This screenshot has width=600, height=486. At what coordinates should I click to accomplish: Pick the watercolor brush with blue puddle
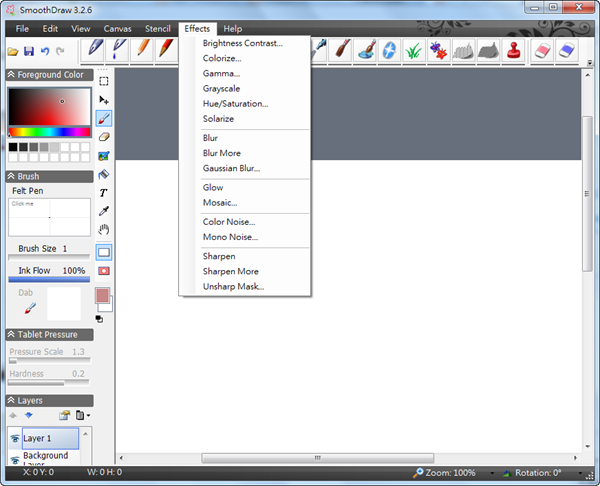tap(365, 50)
